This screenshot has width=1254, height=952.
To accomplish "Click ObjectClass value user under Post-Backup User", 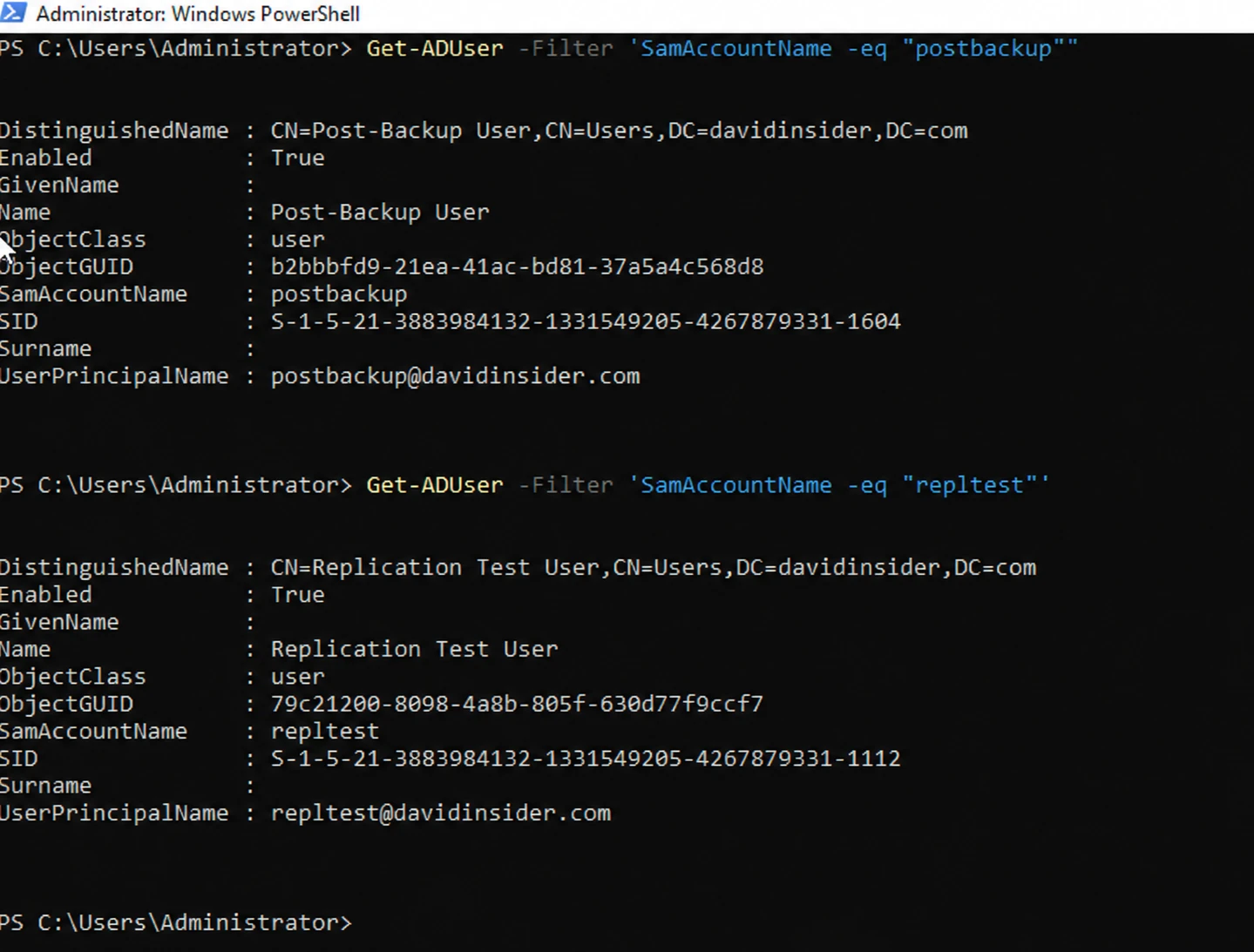I will (x=297, y=240).
